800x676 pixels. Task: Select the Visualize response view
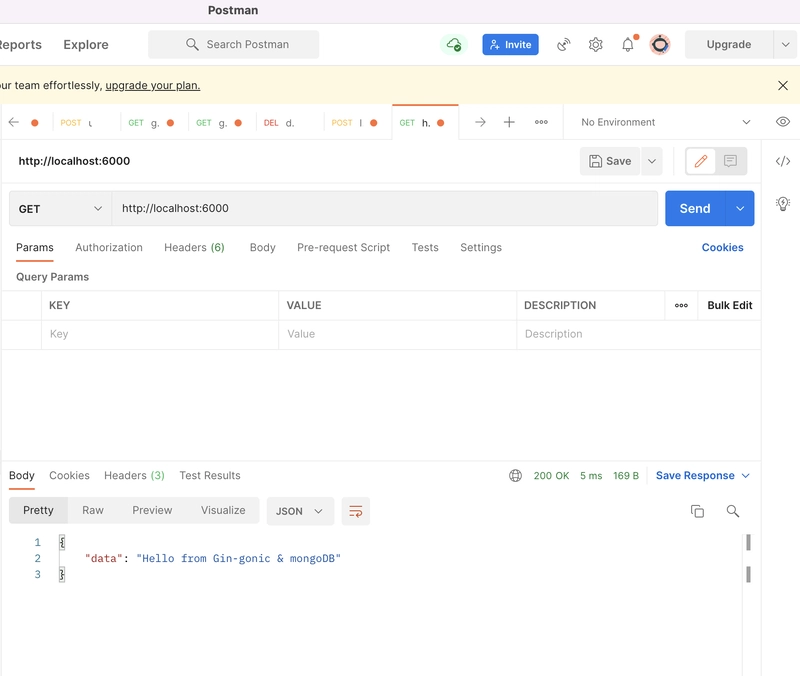point(223,511)
